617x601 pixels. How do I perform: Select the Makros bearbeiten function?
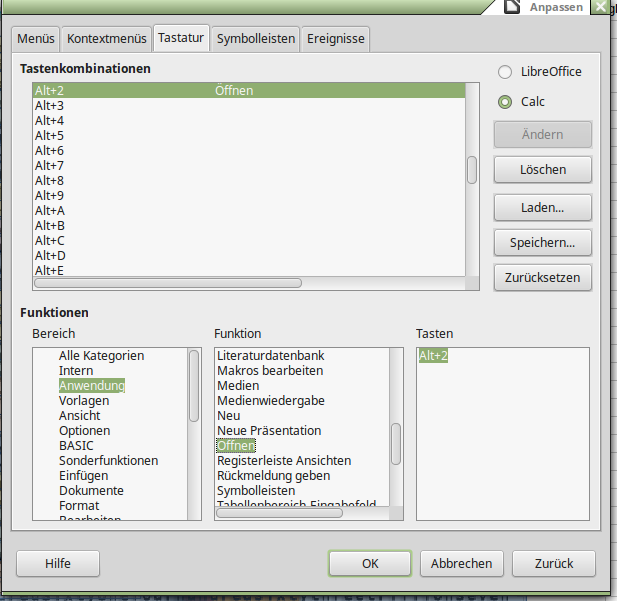point(270,370)
